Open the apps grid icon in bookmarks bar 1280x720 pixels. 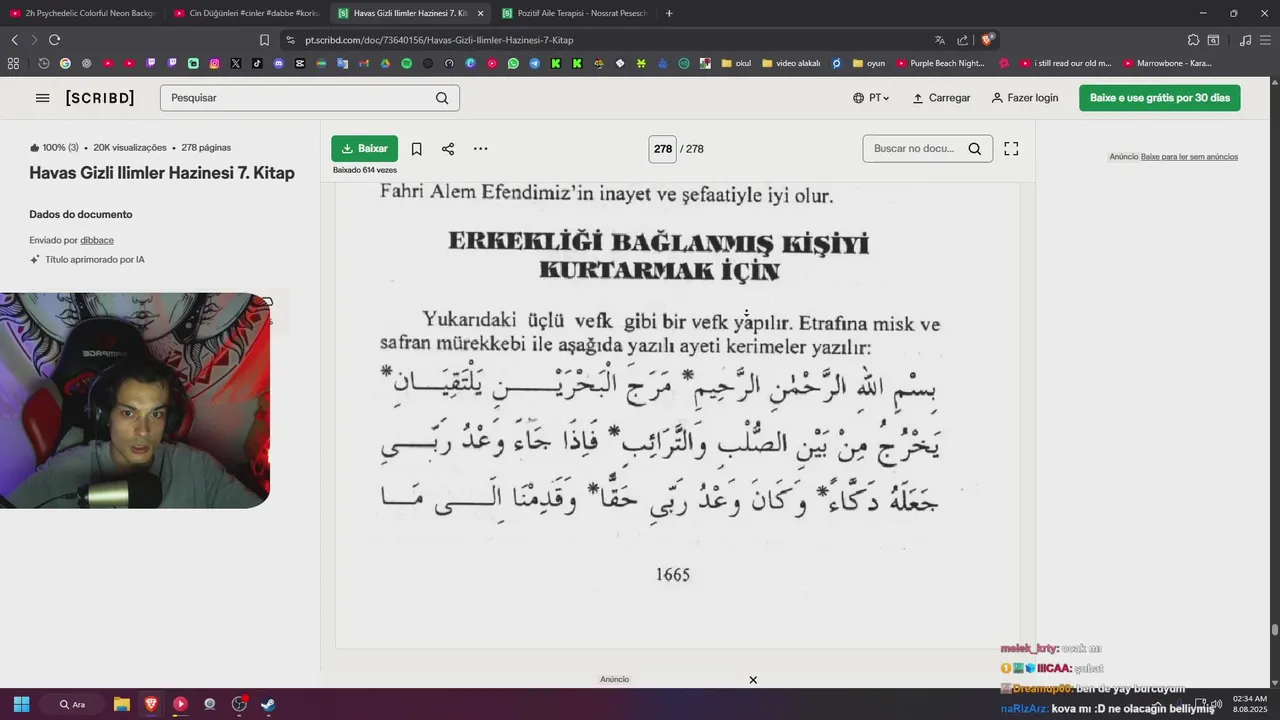pos(13,63)
